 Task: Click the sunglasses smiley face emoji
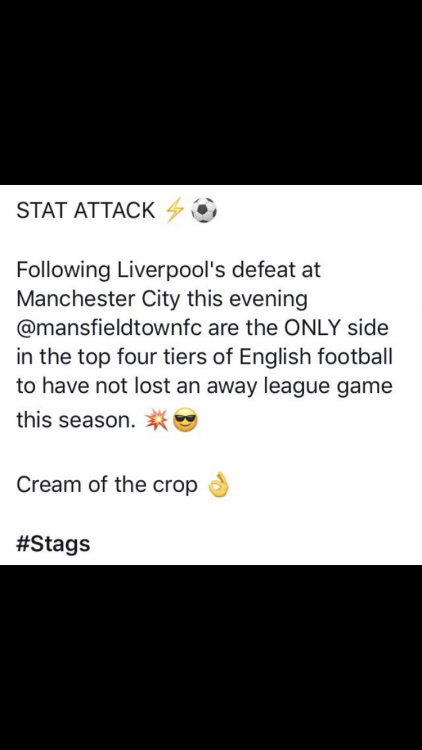[185, 421]
